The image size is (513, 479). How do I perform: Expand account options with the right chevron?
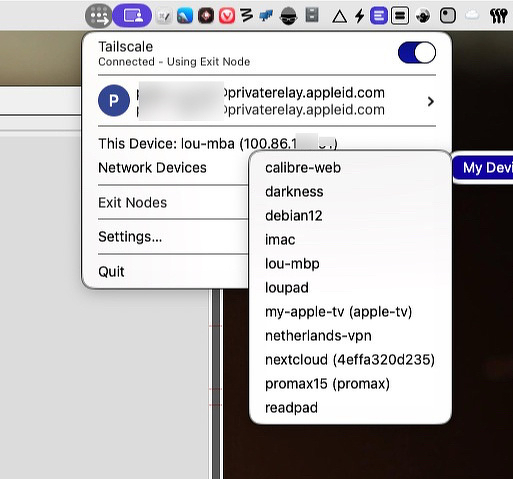tap(431, 101)
